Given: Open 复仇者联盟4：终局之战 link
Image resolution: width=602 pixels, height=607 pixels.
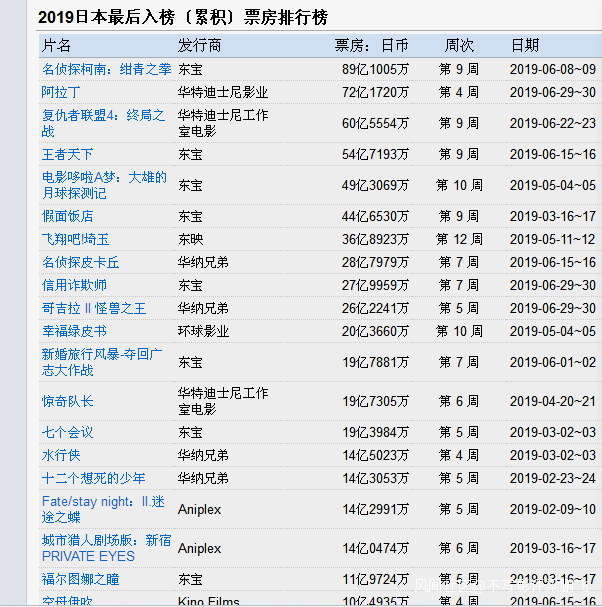Looking at the screenshot, I should [103, 123].
